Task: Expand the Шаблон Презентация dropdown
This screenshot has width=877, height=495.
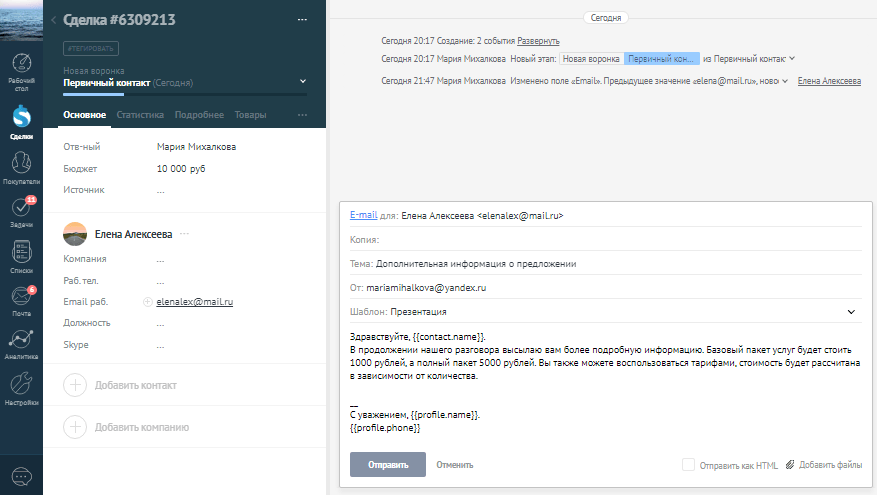Action: [x=851, y=312]
